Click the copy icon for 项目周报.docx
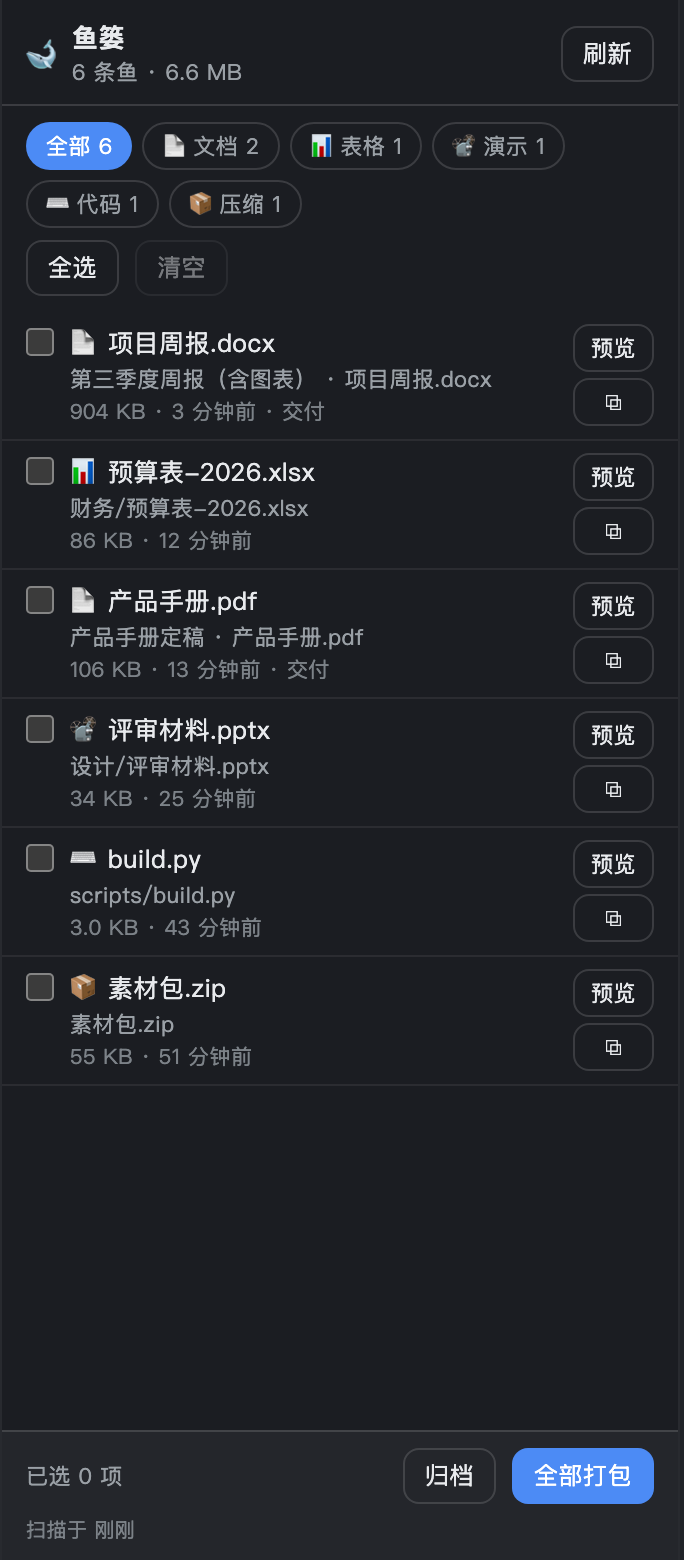The width and height of the screenshot is (684, 1560). [x=613, y=402]
